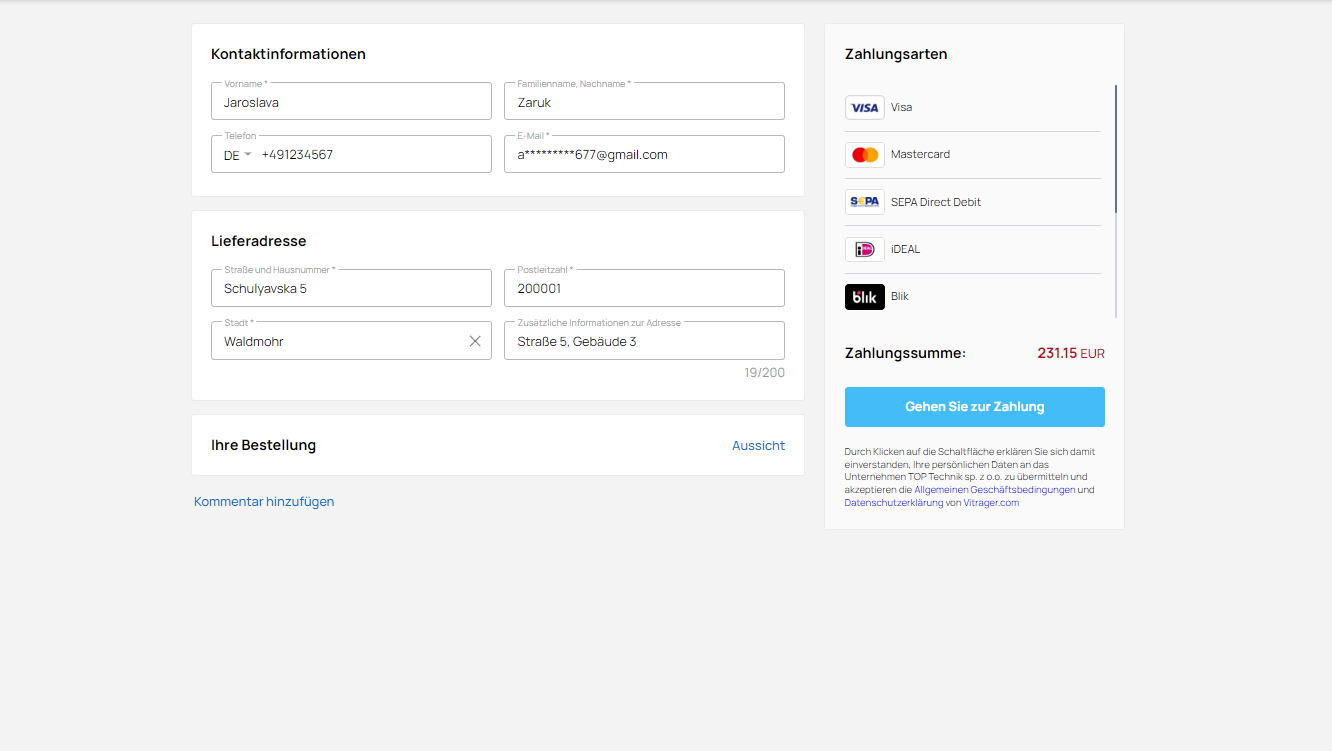Select the iDEAL payment logo
This screenshot has width=1332, height=751.
tap(864, 249)
